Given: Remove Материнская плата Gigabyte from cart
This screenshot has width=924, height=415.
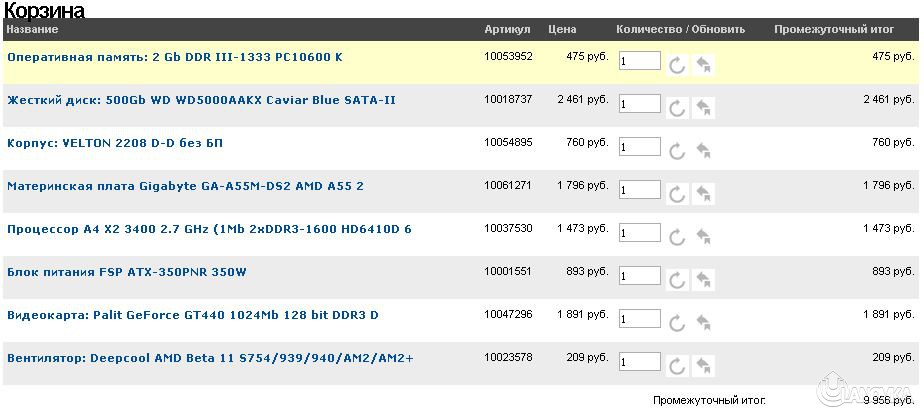Looking at the screenshot, I should (703, 194).
